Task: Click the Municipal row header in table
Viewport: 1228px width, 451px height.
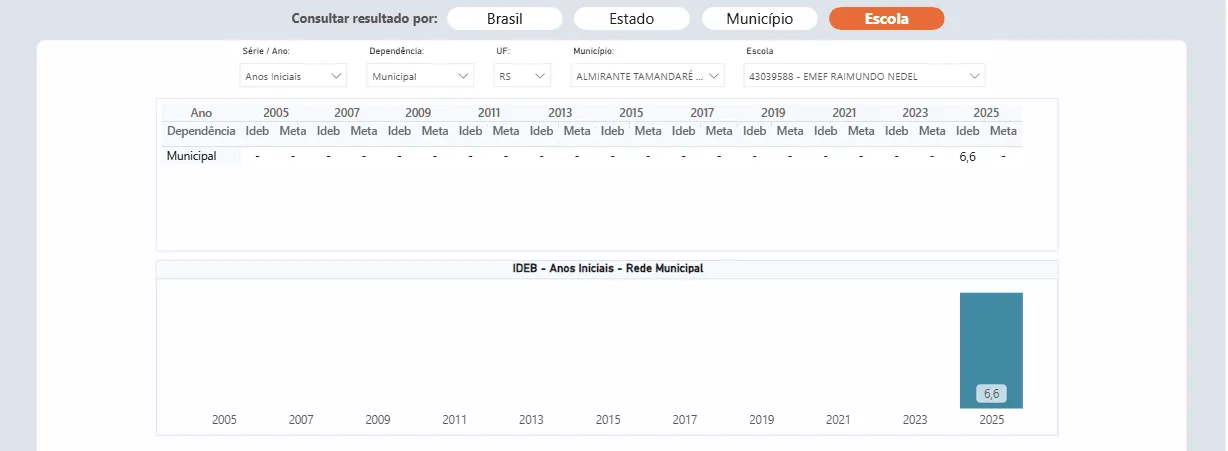Action: (192, 156)
